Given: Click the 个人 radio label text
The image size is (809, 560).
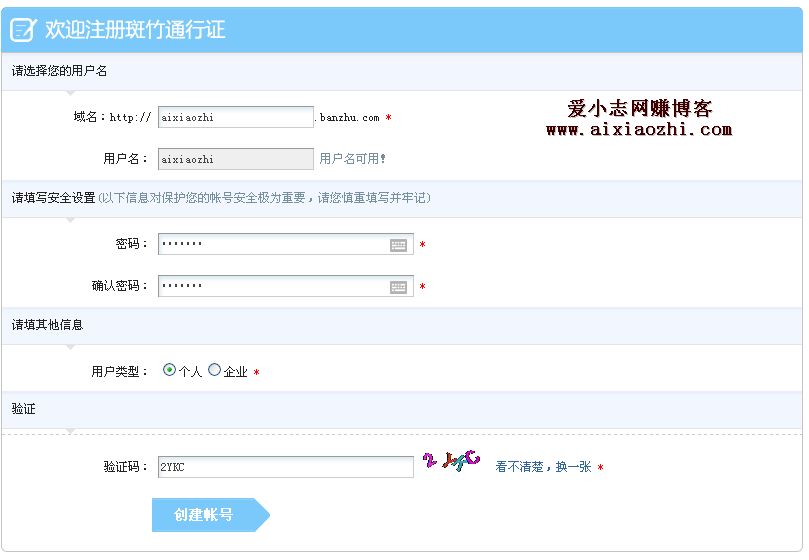Looking at the screenshot, I should [x=190, y=372].
